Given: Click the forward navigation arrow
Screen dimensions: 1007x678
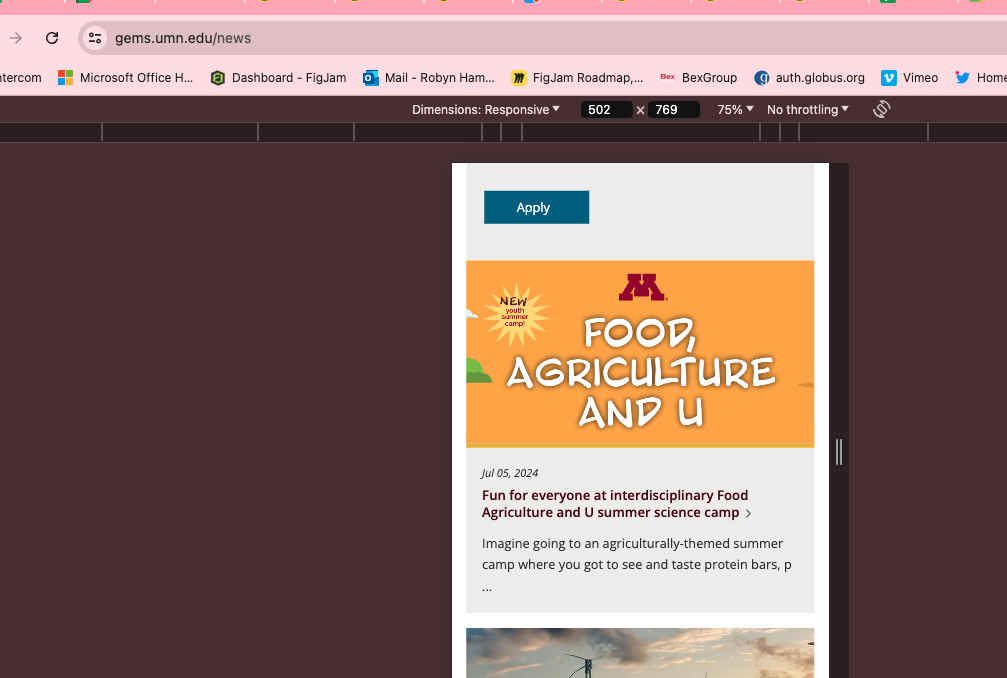Looking at the screenshot, I should [16, 38].
